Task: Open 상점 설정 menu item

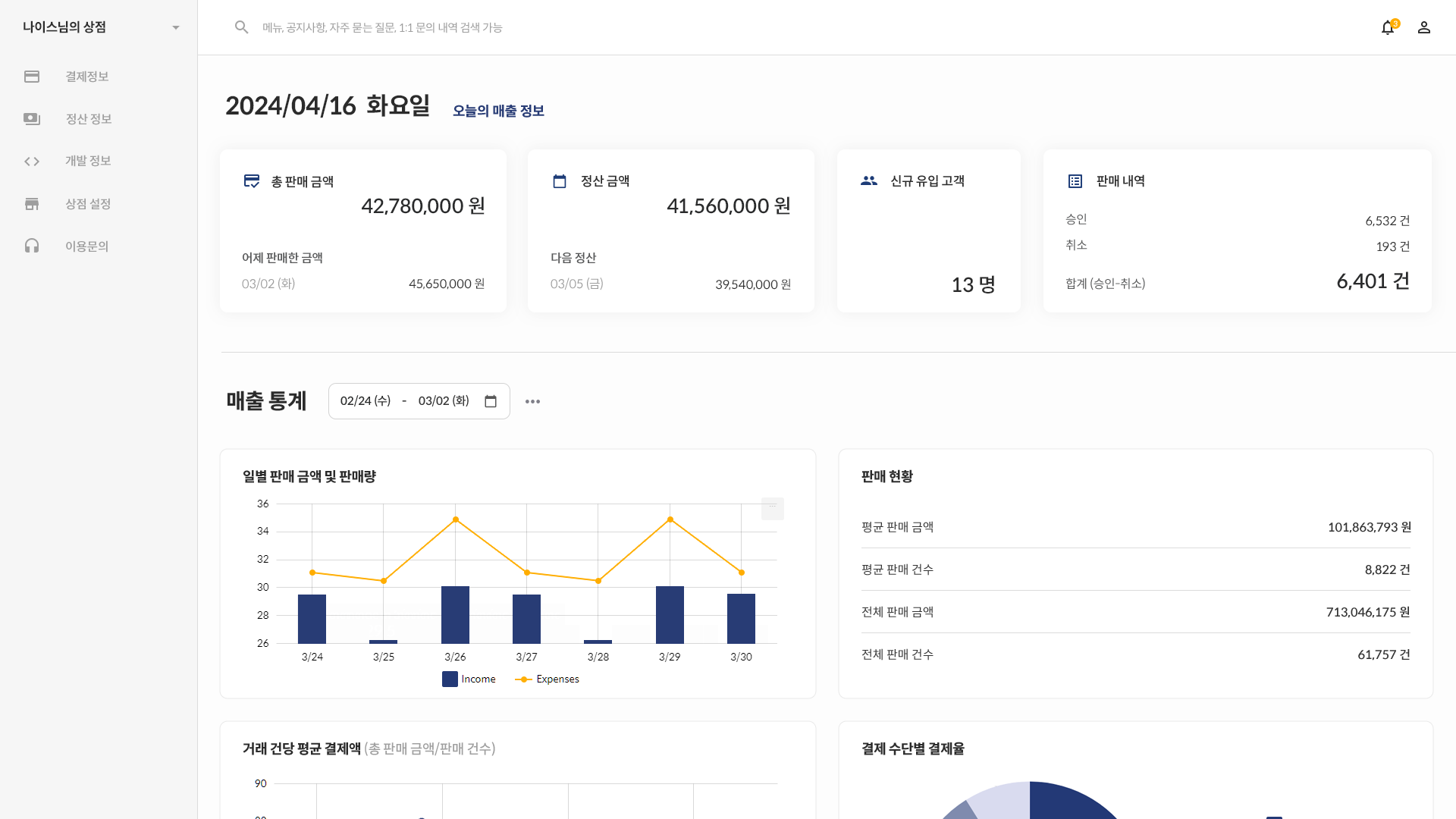Action: pos(88,204)
